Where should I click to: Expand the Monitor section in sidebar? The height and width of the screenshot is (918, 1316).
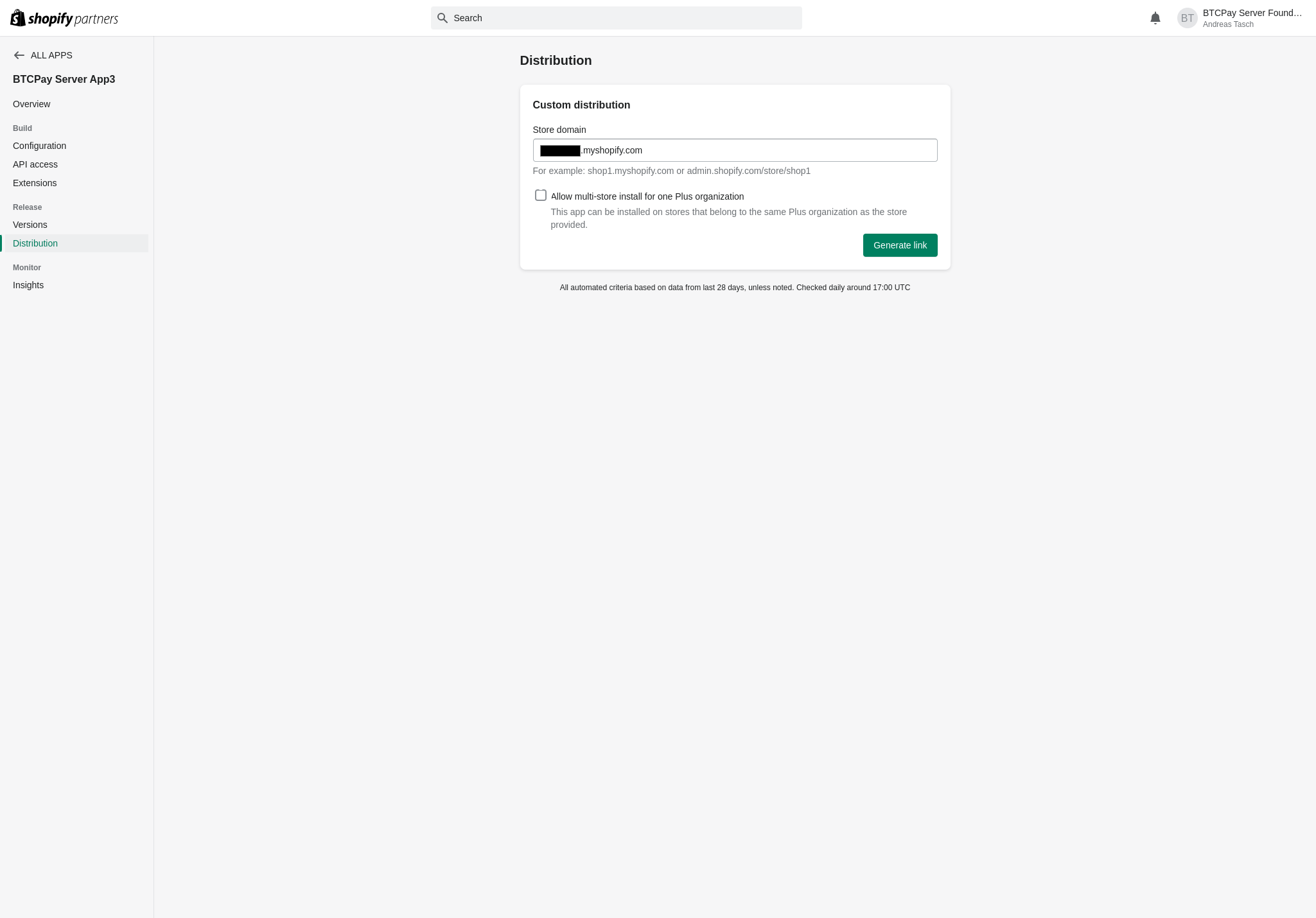click(x=26, y=266)
